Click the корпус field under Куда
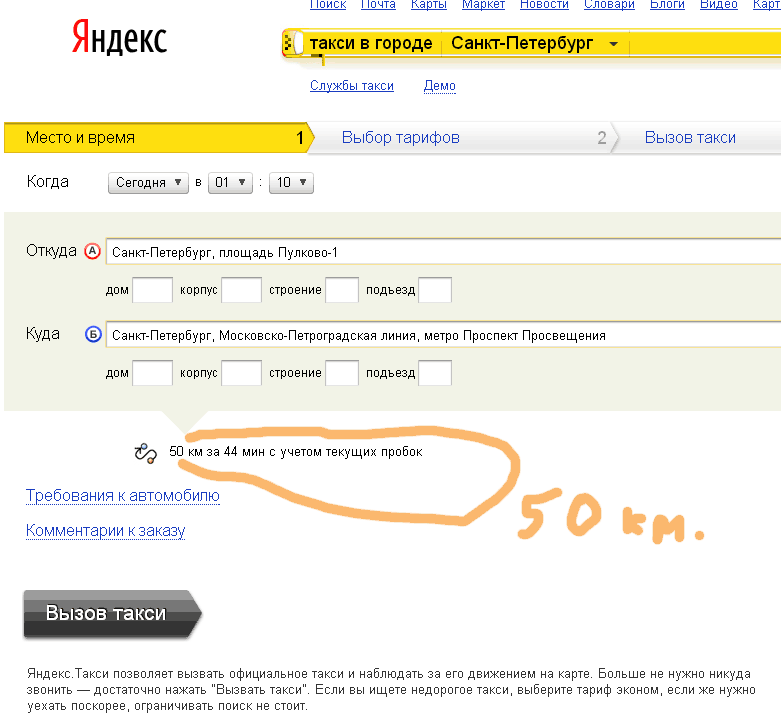781x724 pixels. coord(242,373)
